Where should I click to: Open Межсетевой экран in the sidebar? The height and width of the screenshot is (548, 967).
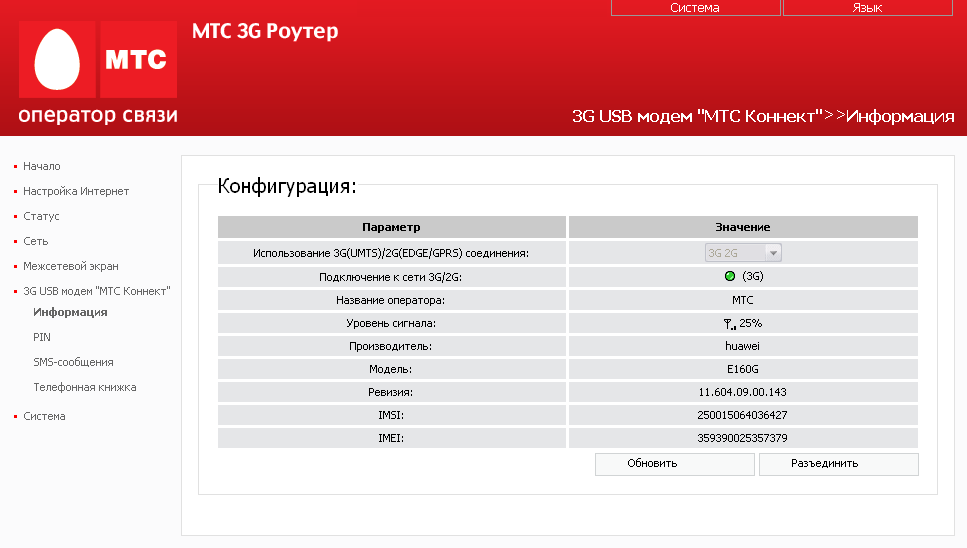(71, 266)
